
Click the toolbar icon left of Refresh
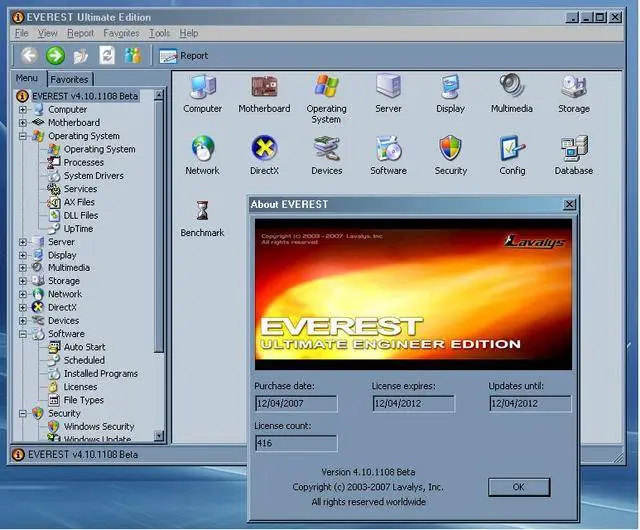tap(80, 56)
